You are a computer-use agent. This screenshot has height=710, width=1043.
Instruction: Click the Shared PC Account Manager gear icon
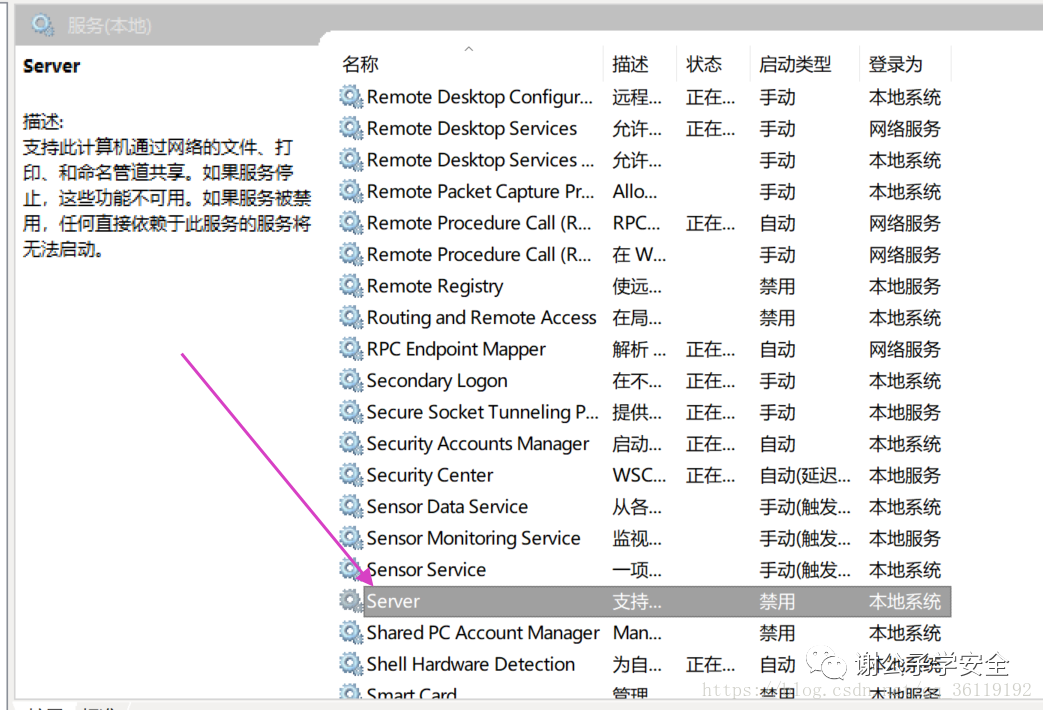[x=351, y=633]
